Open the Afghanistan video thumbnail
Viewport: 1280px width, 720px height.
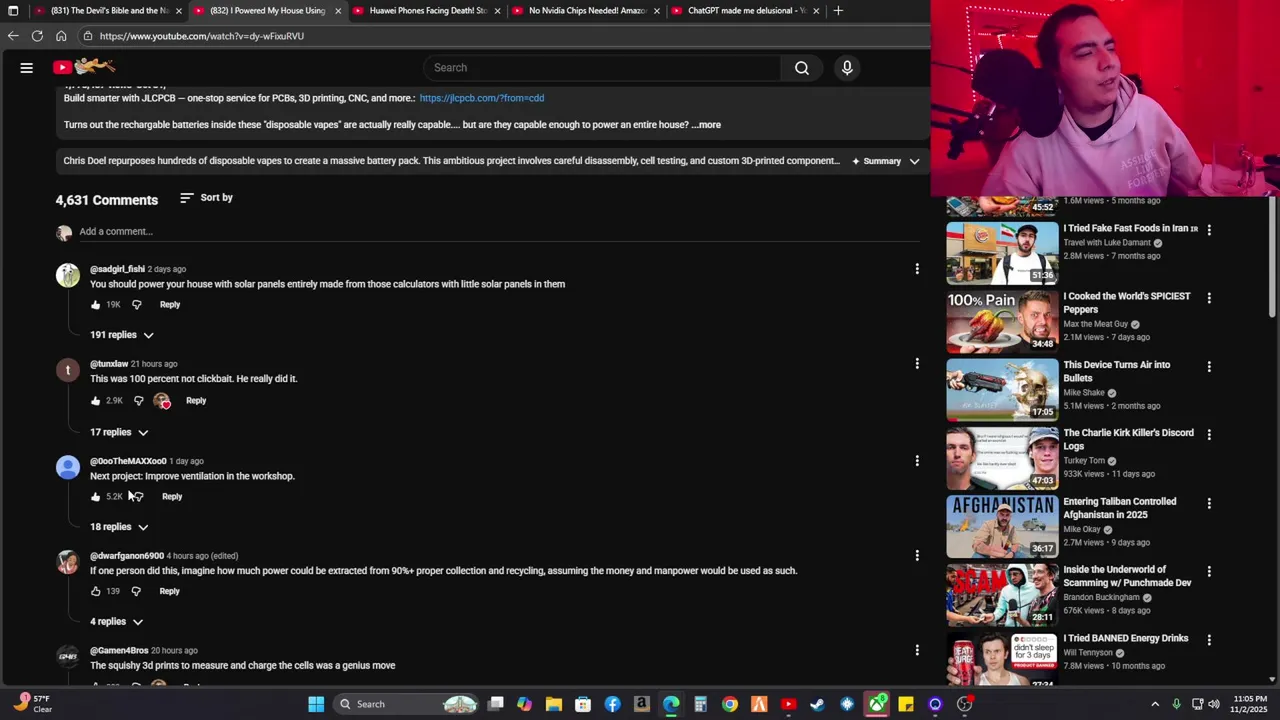pyautogui.click(x=1002, y=526)
